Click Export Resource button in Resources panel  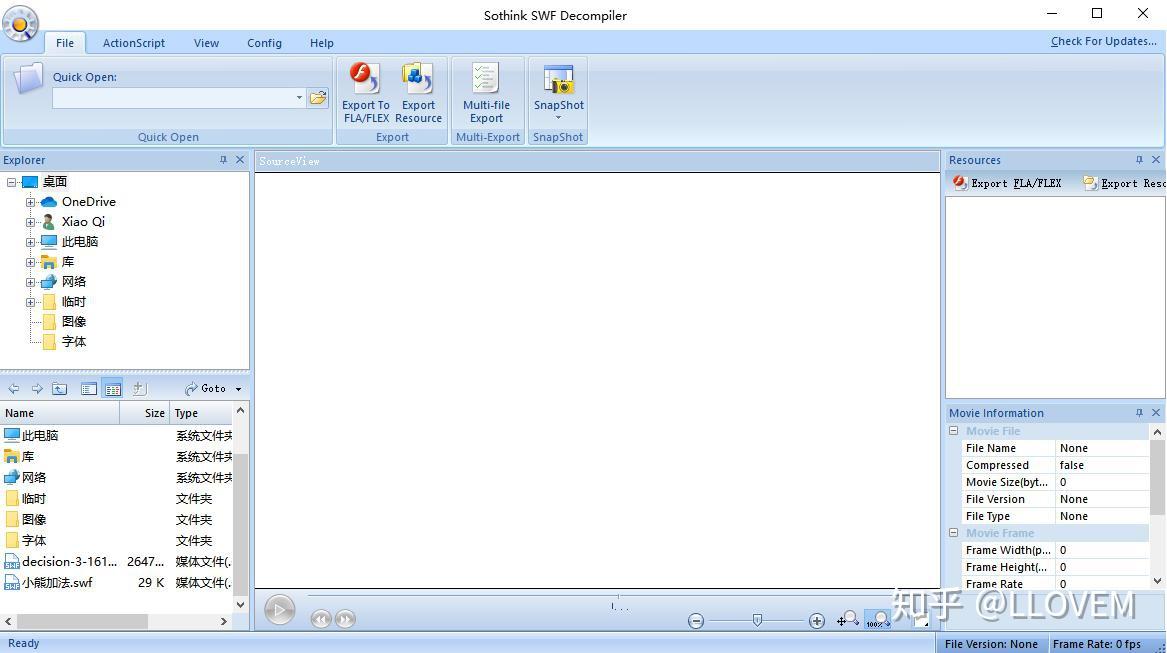point(1125,183)
